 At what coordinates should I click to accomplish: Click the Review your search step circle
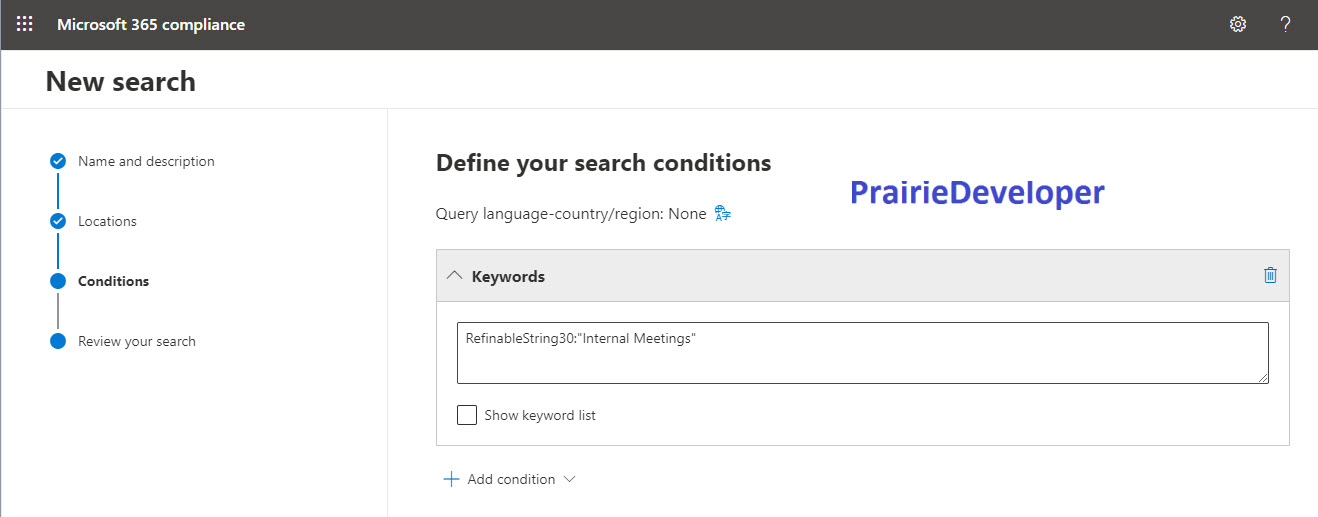click(58, 341)
